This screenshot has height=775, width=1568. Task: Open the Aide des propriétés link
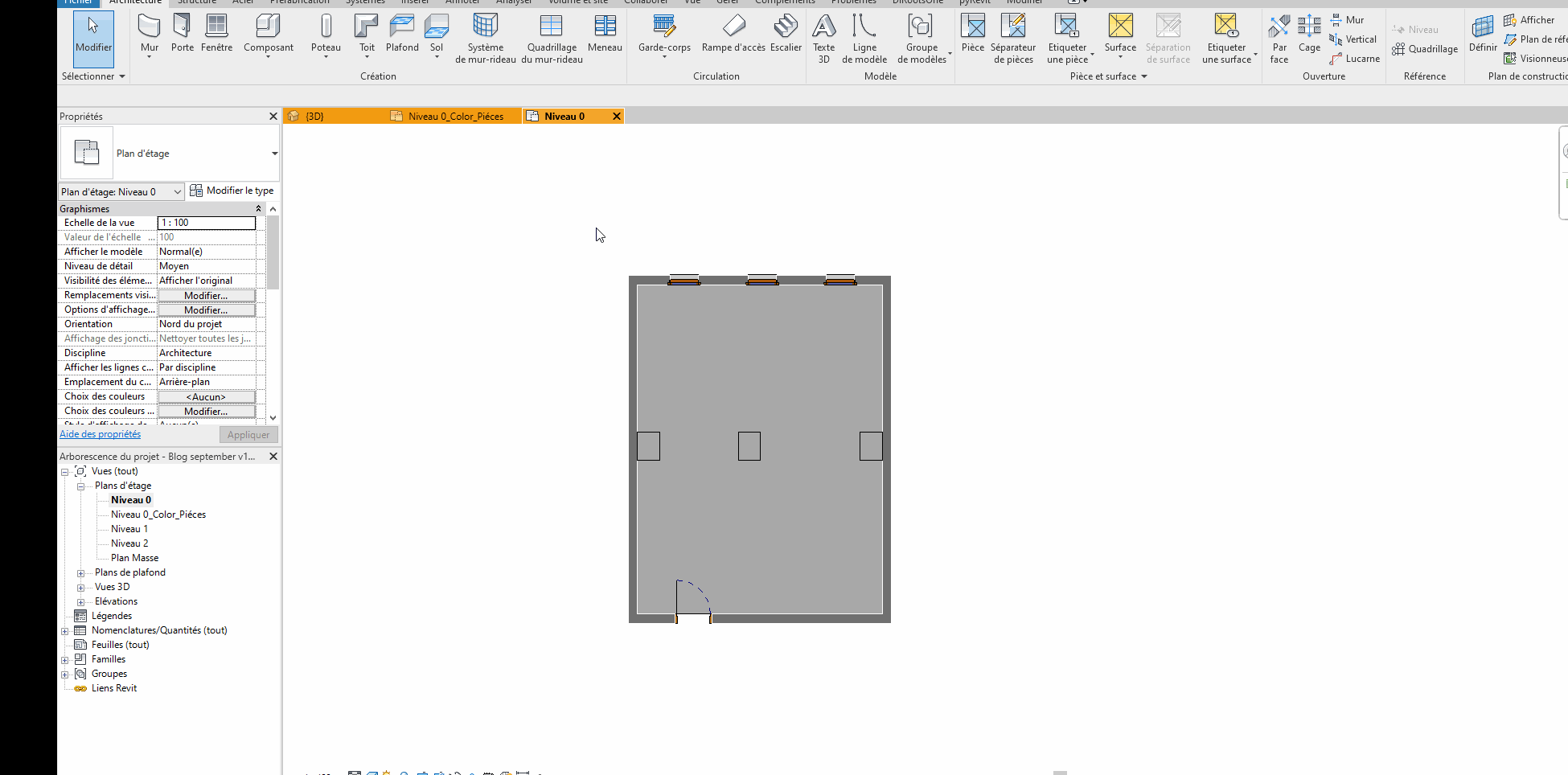pyautogui.click(x=100, y=434)
